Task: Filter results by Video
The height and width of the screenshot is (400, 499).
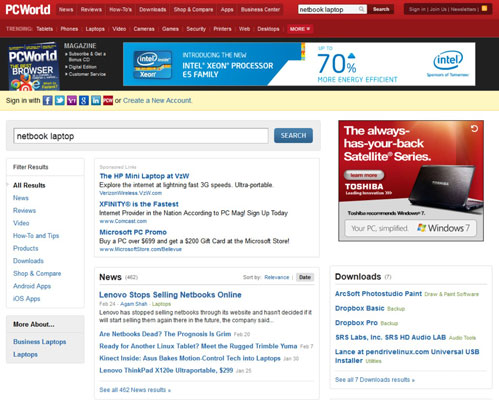Action: (x=21, y=223)
